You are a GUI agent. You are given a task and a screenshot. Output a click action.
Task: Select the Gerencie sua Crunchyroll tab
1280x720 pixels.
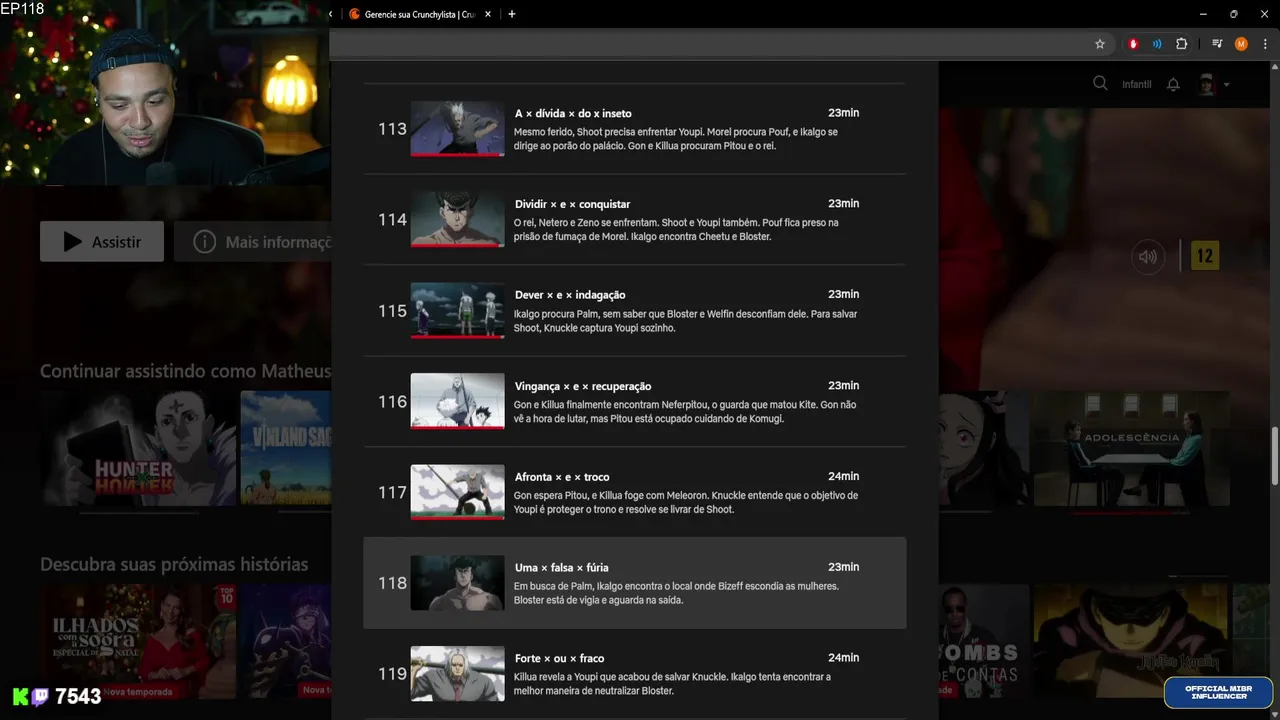(x=420, y=14)
